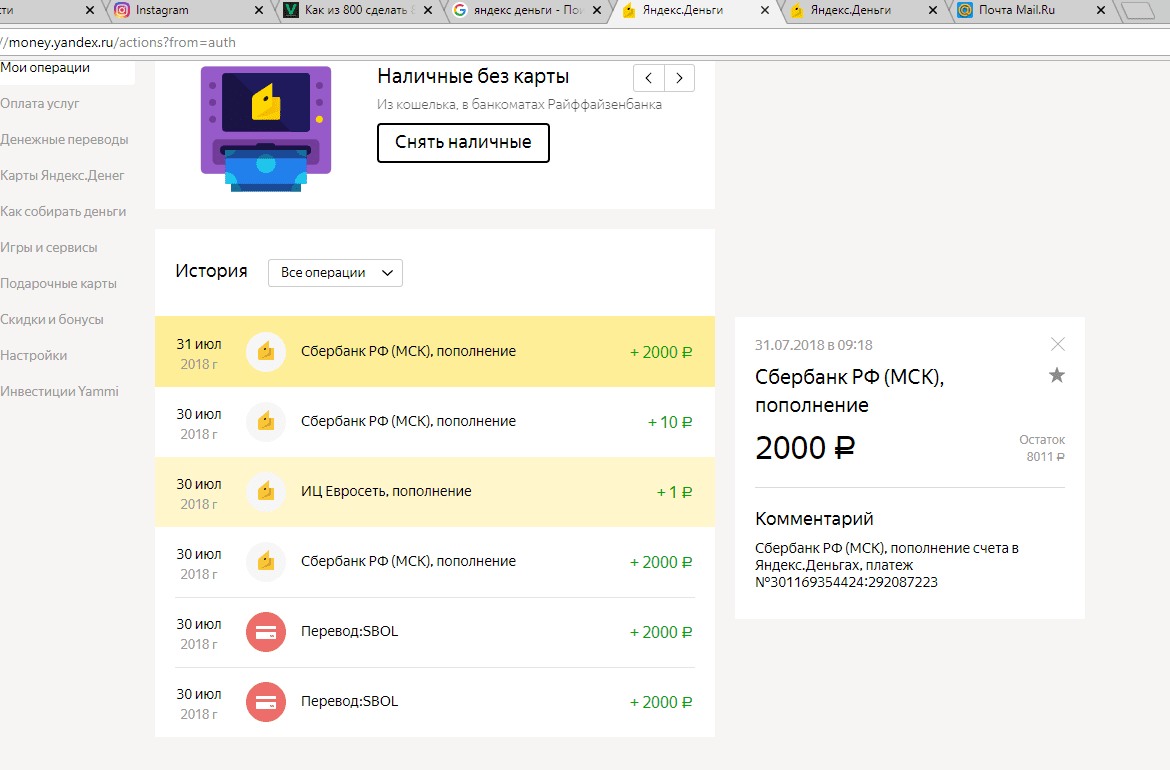Screen dimensions: 1170x770
Task: Click red card icon of first Перевод:SBOL
Action: pos(265,632)
